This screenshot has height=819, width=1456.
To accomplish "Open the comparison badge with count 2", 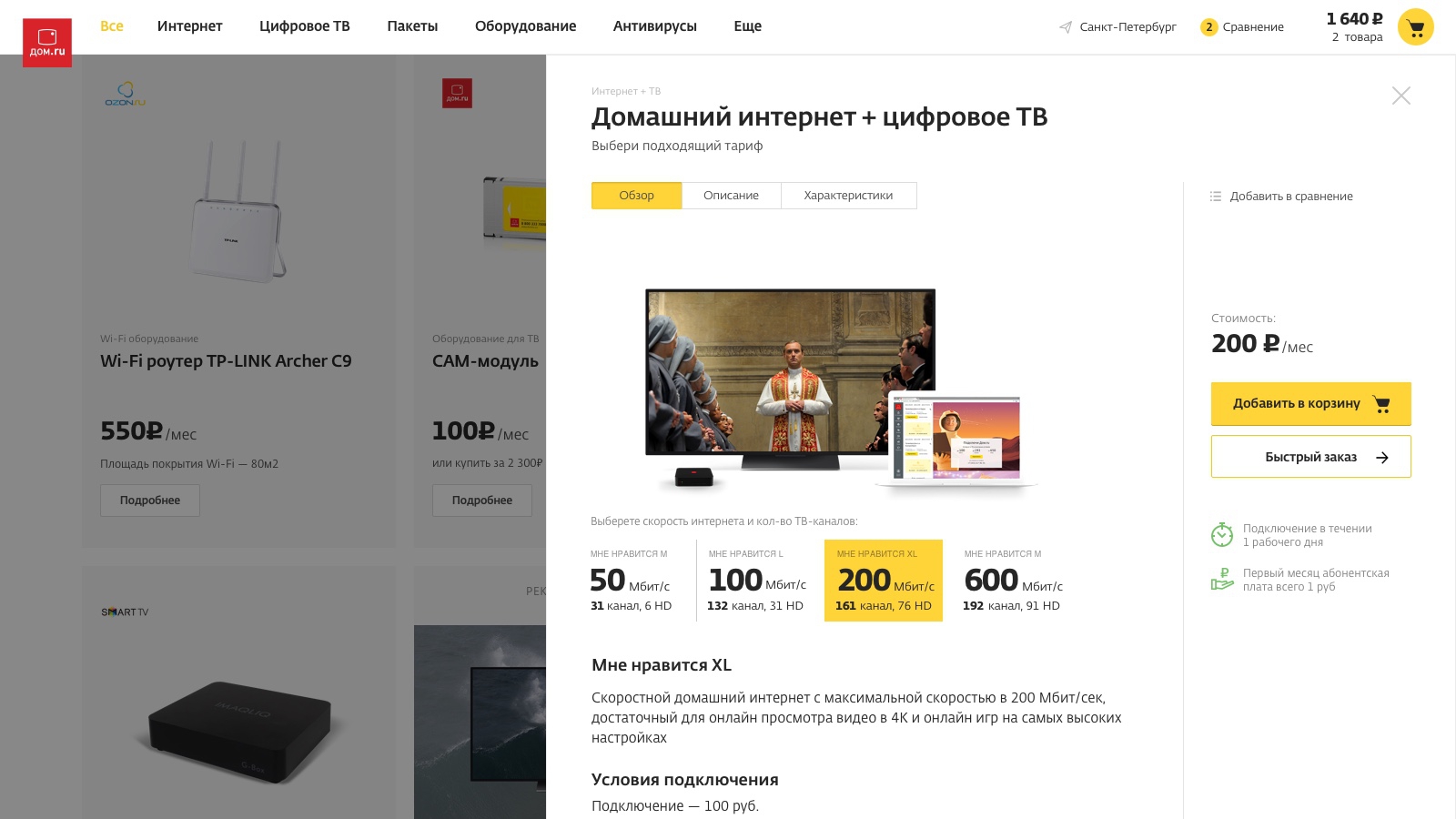I will pyautogui.click(x=1208, y=27).
